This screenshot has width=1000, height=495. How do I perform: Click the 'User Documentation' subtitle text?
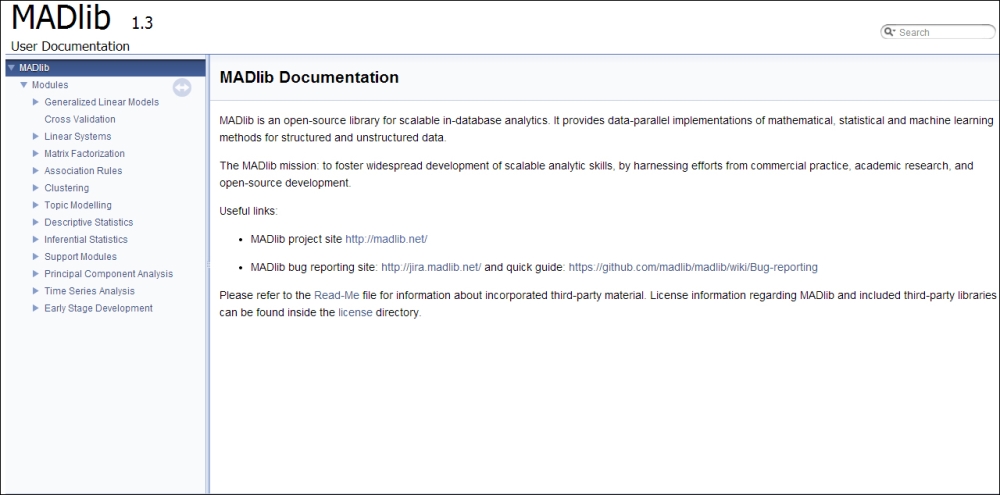[x=70, y=47]
